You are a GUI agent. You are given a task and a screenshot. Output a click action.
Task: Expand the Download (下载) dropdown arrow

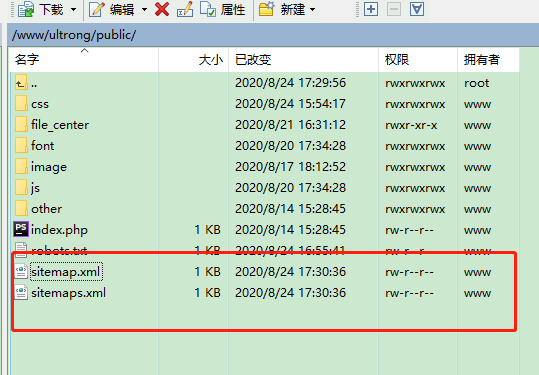tap(74, 10)
